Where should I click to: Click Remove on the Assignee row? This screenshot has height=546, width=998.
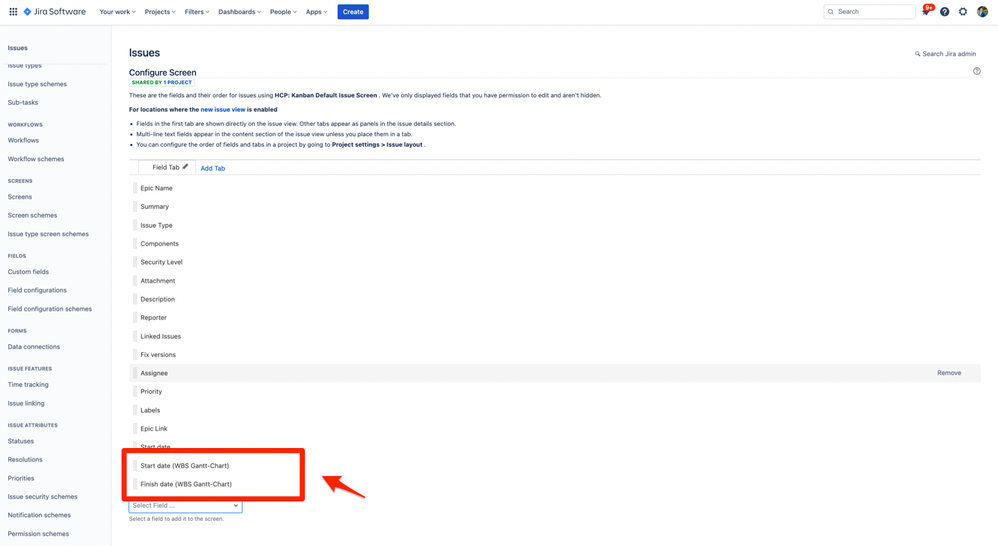coord(949,373)
